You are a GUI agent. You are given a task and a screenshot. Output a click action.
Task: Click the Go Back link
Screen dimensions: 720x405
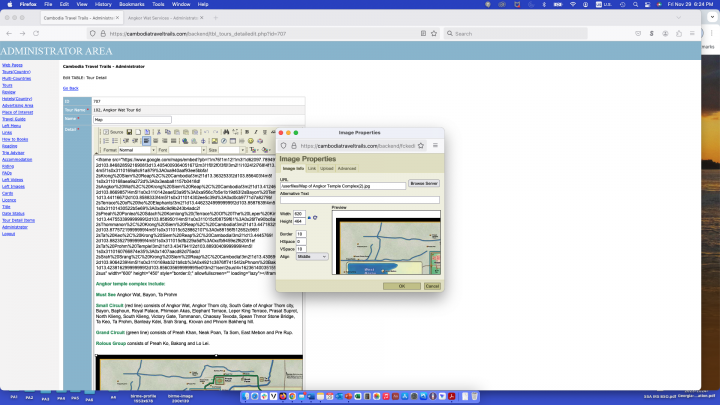click(x=70, y=87)
